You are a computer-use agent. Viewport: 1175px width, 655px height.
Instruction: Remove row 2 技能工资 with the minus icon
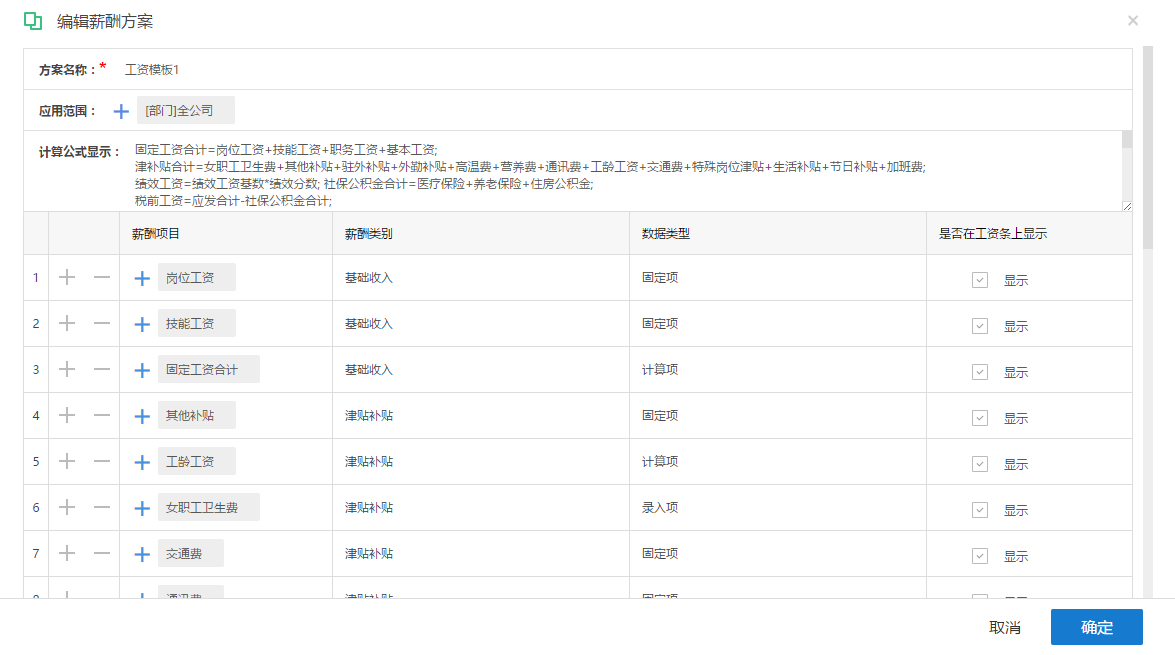tap(102, 324)
